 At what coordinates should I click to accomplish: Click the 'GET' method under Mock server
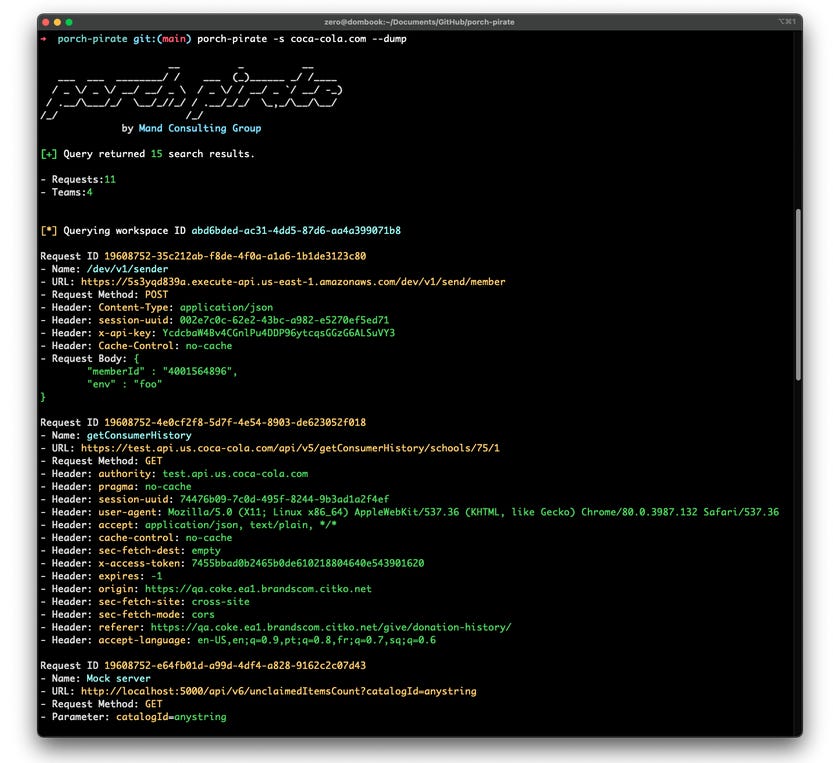tap(154, 704)
